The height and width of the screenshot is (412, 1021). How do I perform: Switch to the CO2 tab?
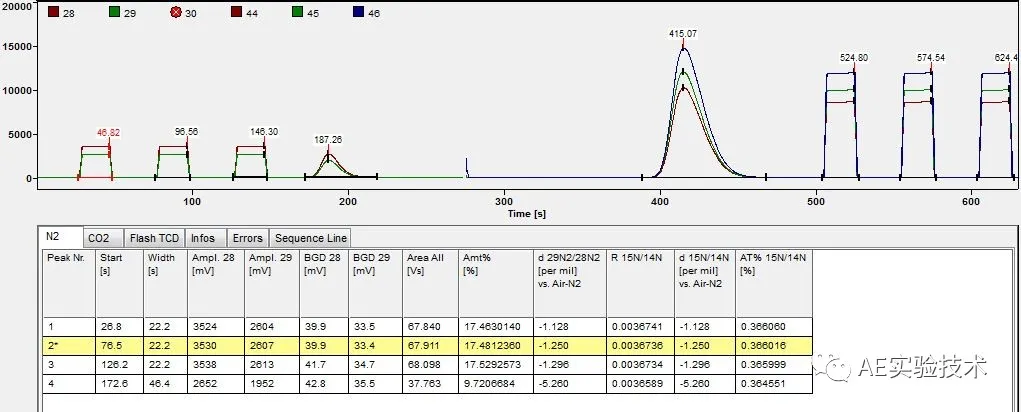[x=98, y=238]
